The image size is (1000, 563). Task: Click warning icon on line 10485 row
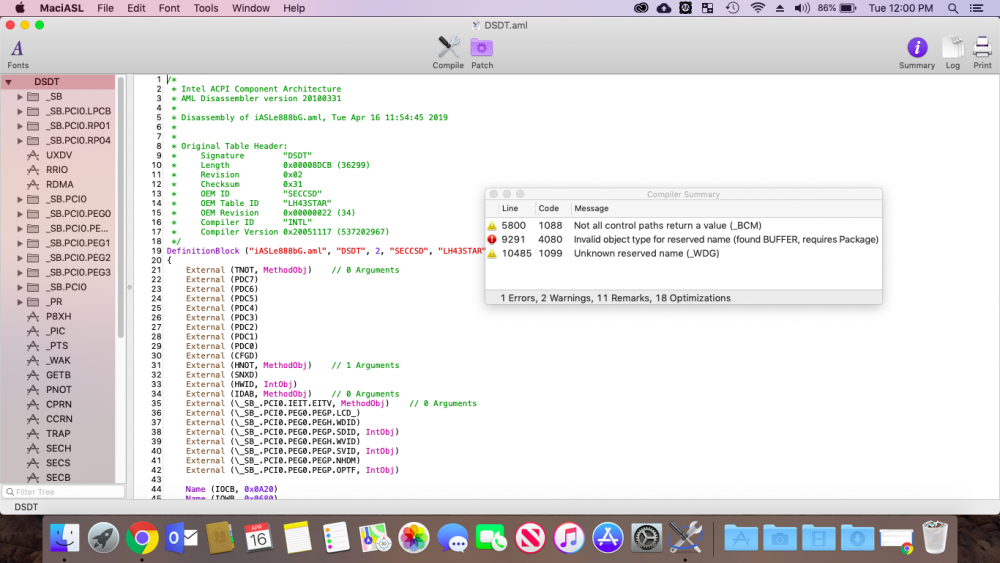click(492, 254)
